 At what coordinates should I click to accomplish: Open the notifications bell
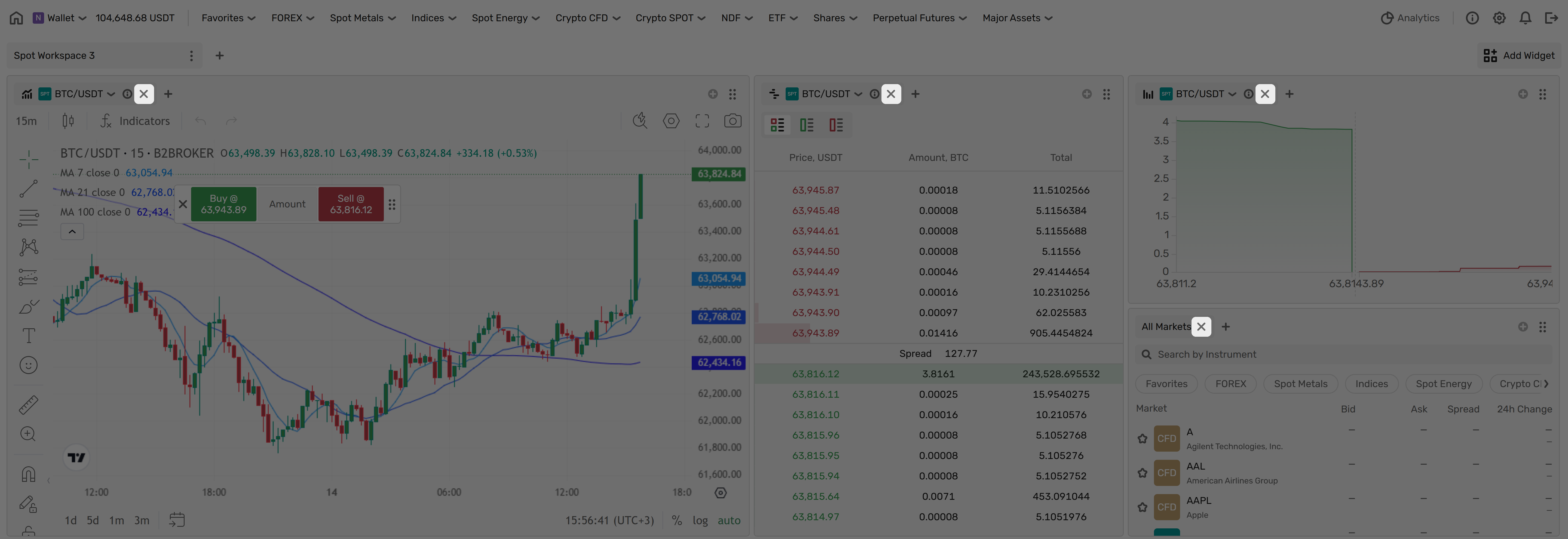coord(1525,18)
